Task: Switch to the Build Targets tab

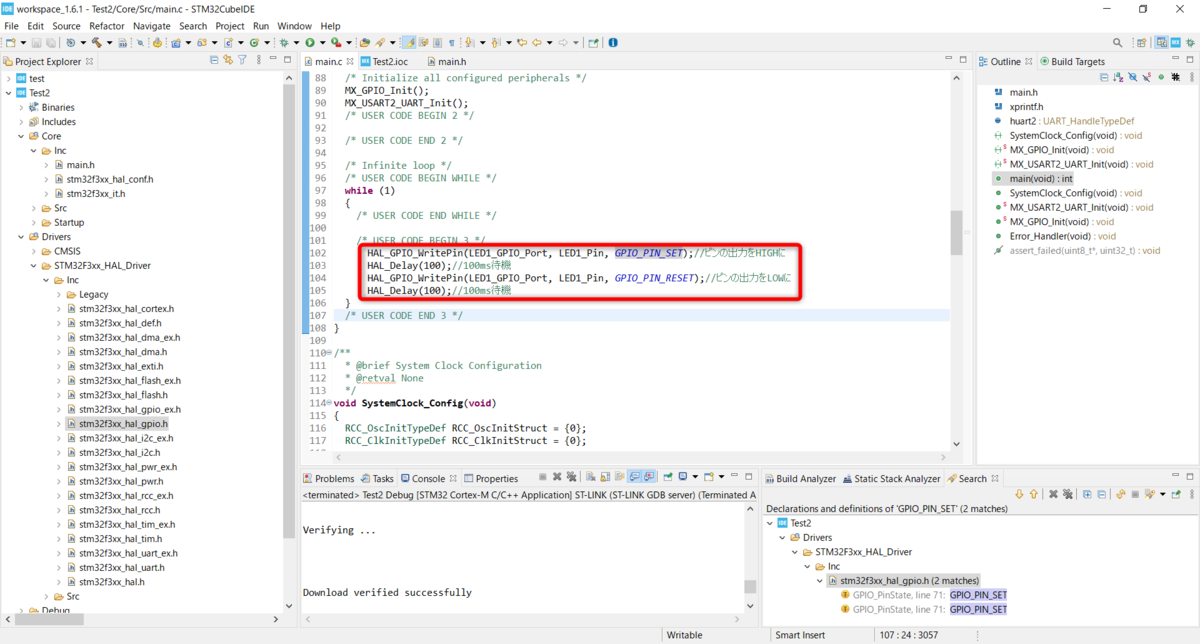Action: click(1072, 62)
